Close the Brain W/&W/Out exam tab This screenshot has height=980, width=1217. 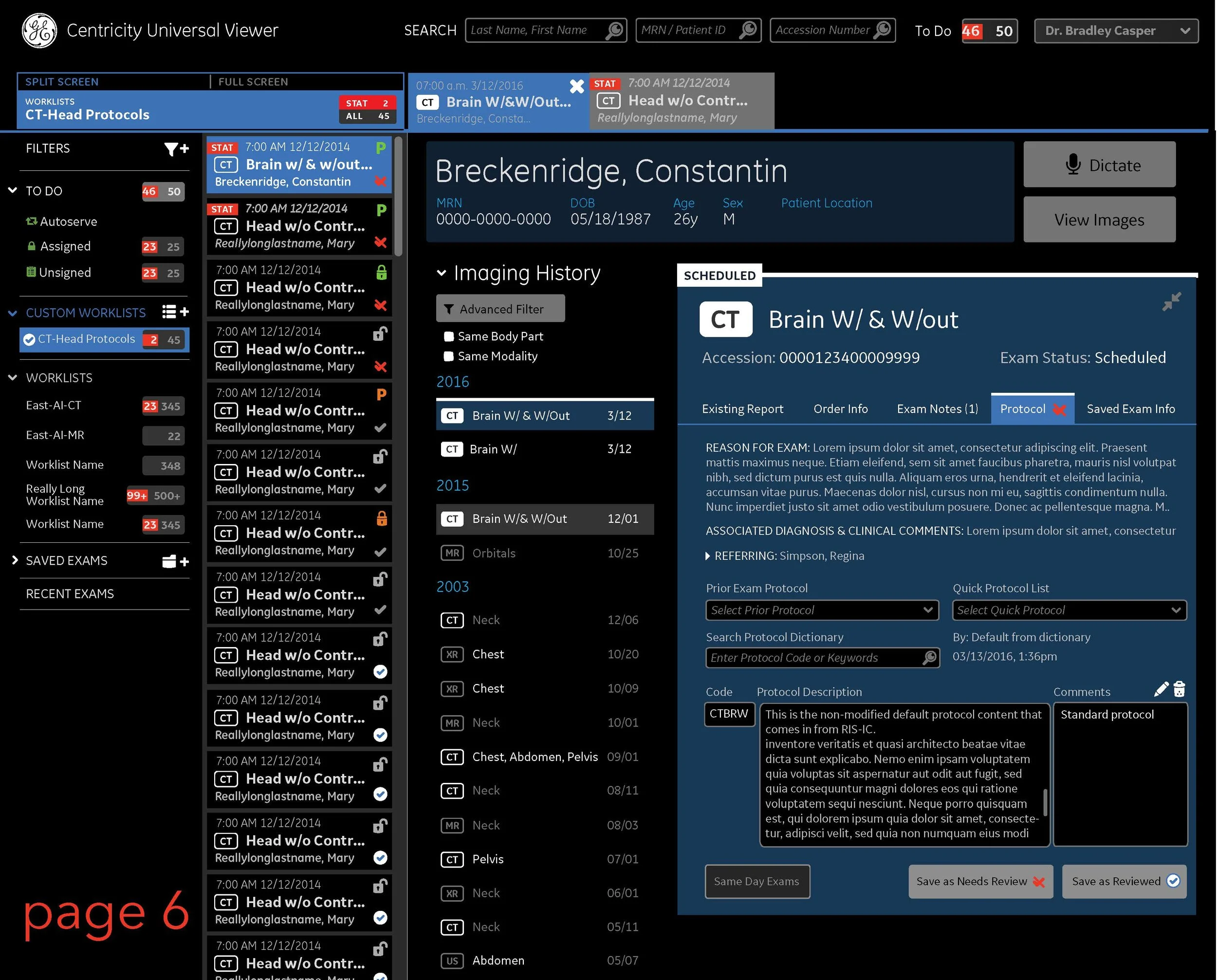(576, 86)
